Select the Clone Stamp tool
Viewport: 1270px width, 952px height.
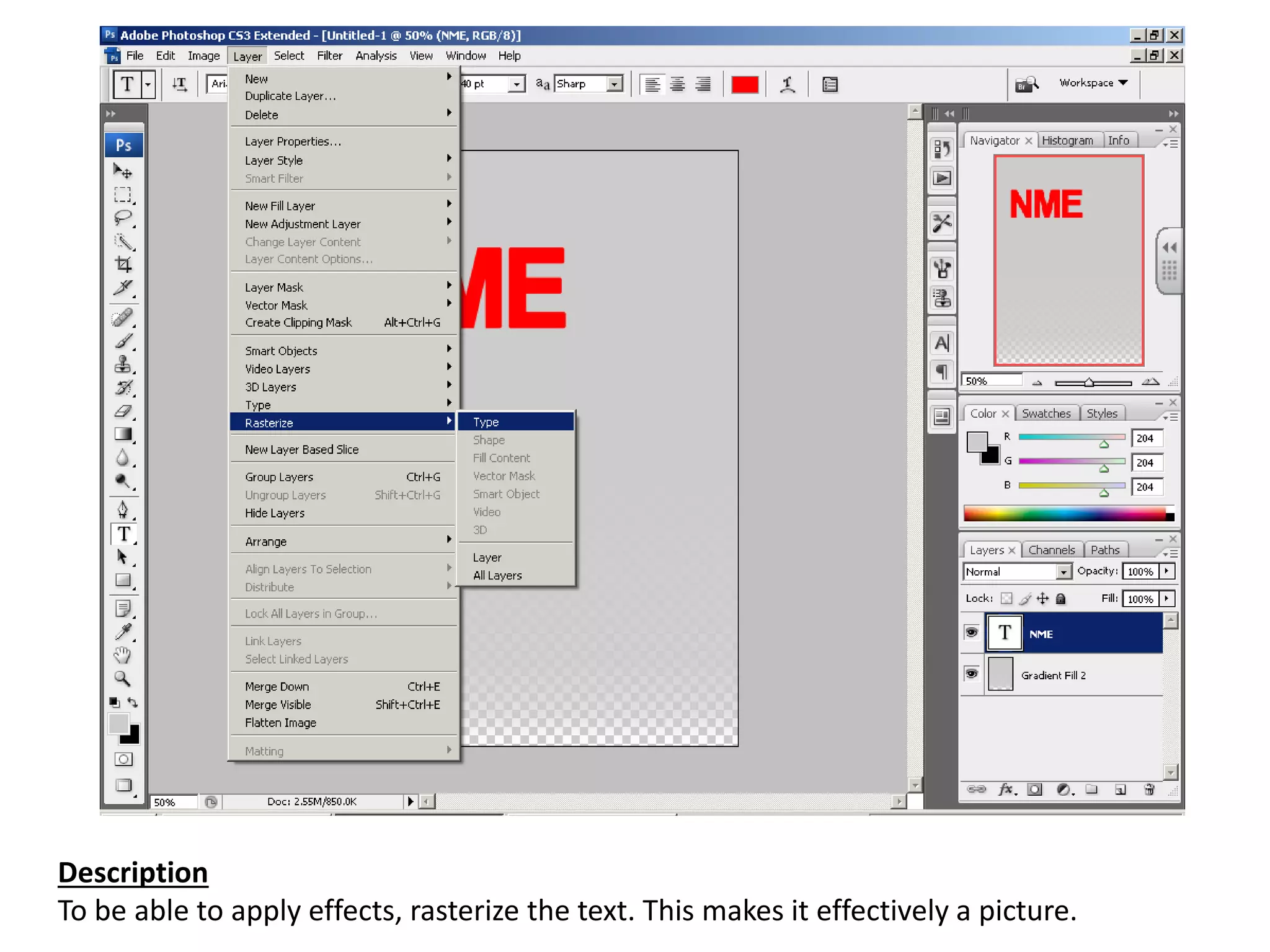(123, 364)
